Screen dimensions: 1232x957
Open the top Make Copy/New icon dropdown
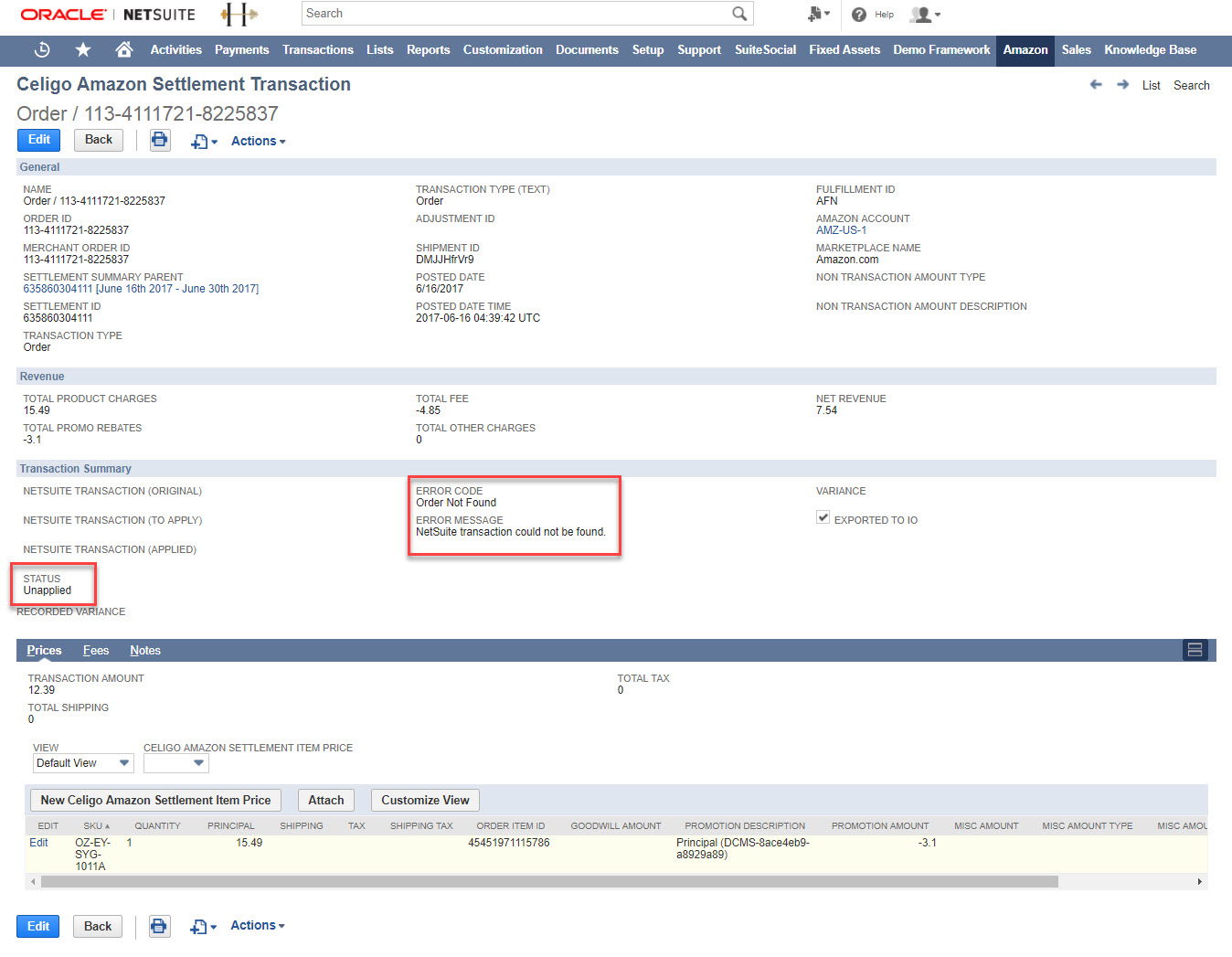[x=204, y=142]
